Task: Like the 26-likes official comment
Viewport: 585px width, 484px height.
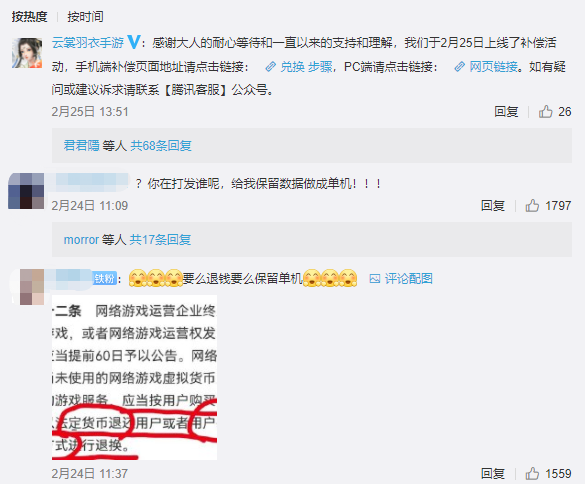Action: [545, 112]
